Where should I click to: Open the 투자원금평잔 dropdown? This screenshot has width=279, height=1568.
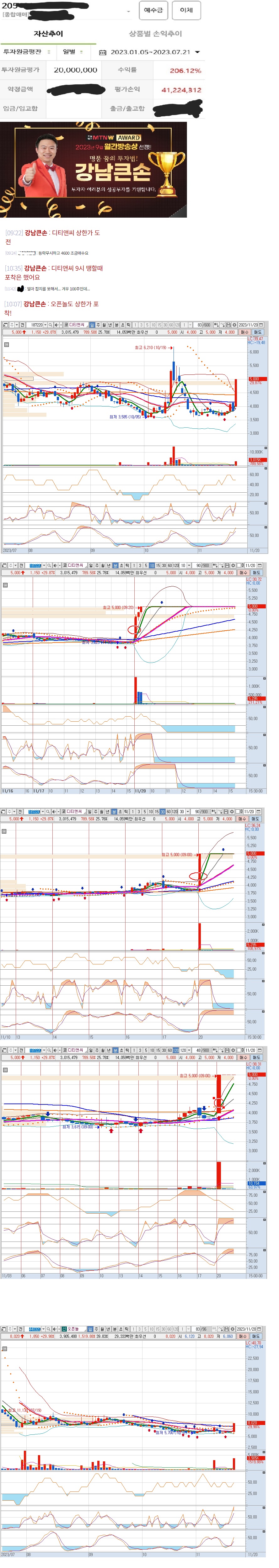[x=27, y=52]
